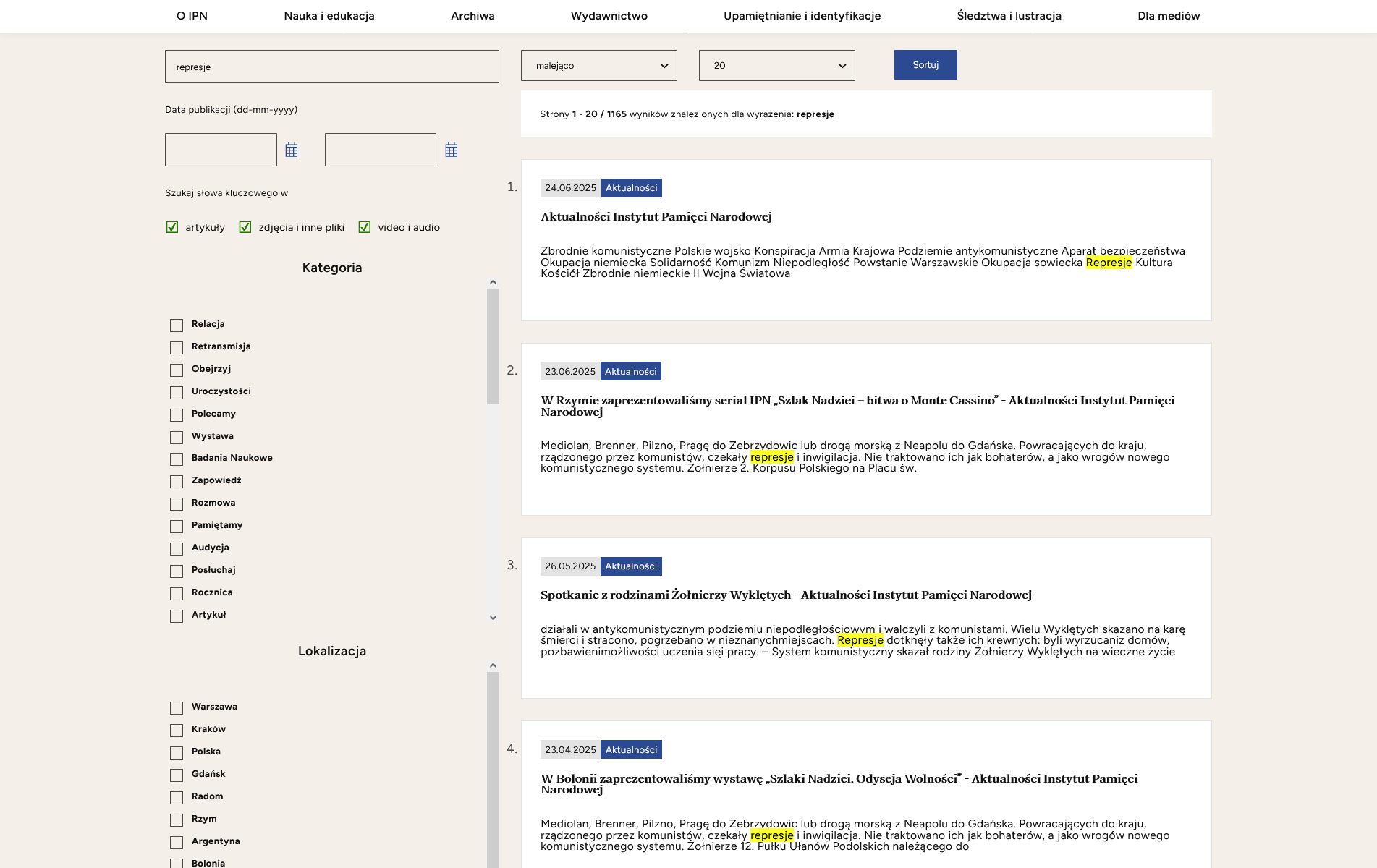Open the Śledztwa i lustracja menu

click(x=1009, y=16)
